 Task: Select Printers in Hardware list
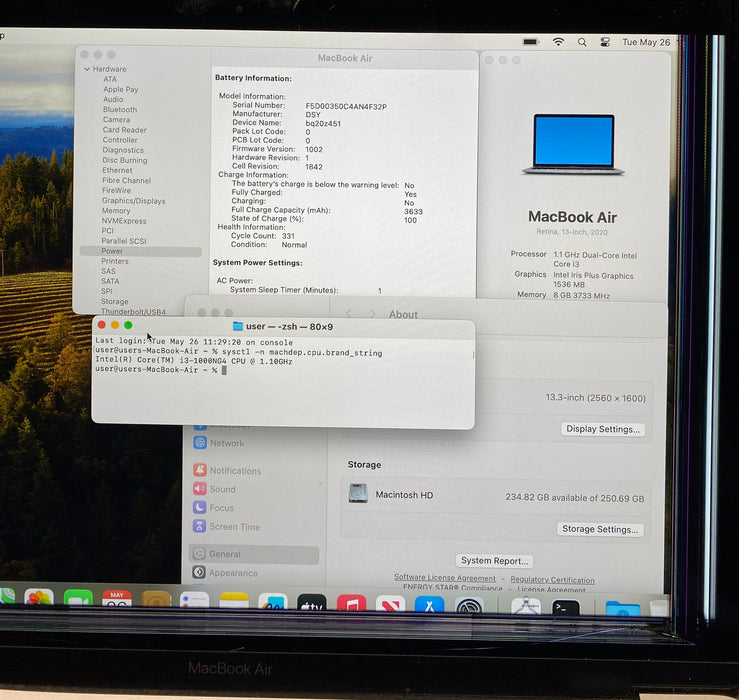pyautogui.click(x=115, y=261)
